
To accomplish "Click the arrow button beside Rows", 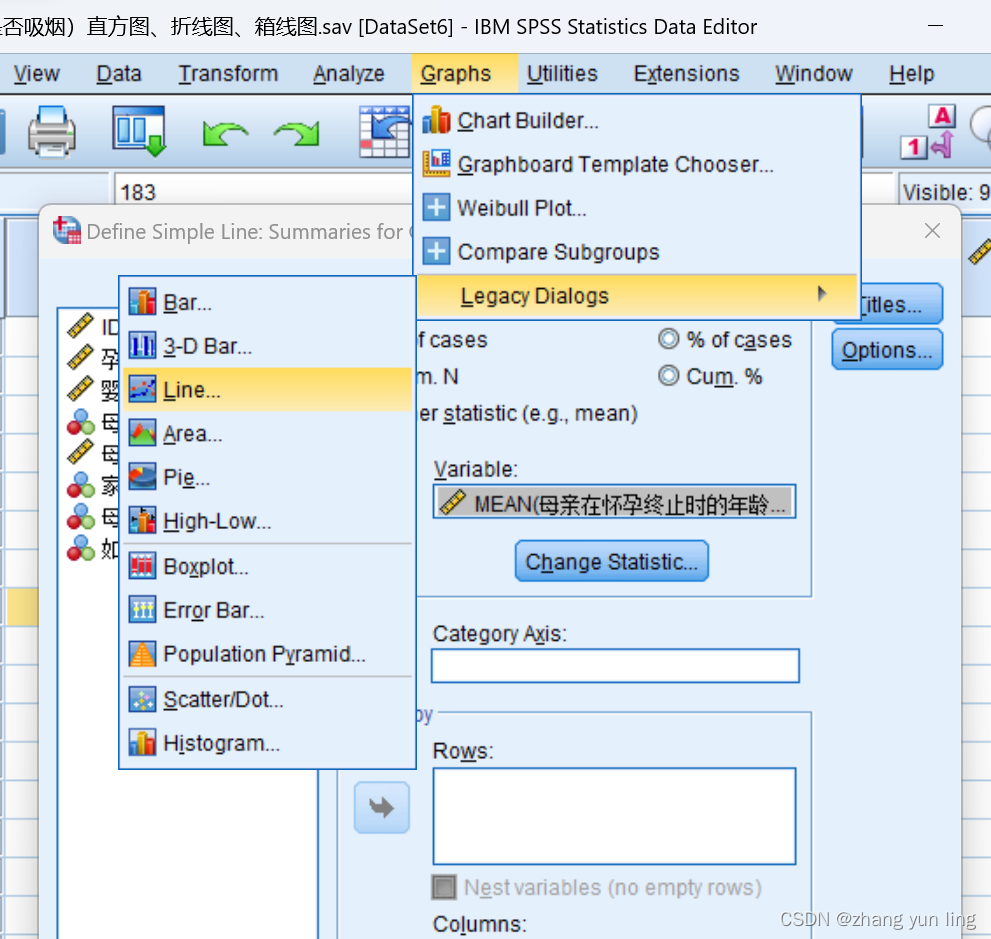I will tap(382, 808).
